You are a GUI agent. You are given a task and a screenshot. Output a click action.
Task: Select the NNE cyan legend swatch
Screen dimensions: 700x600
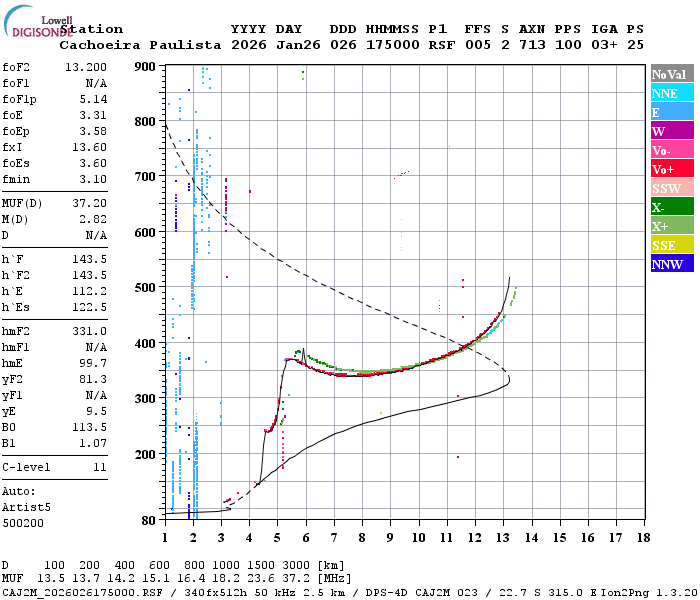click(672, 93)
